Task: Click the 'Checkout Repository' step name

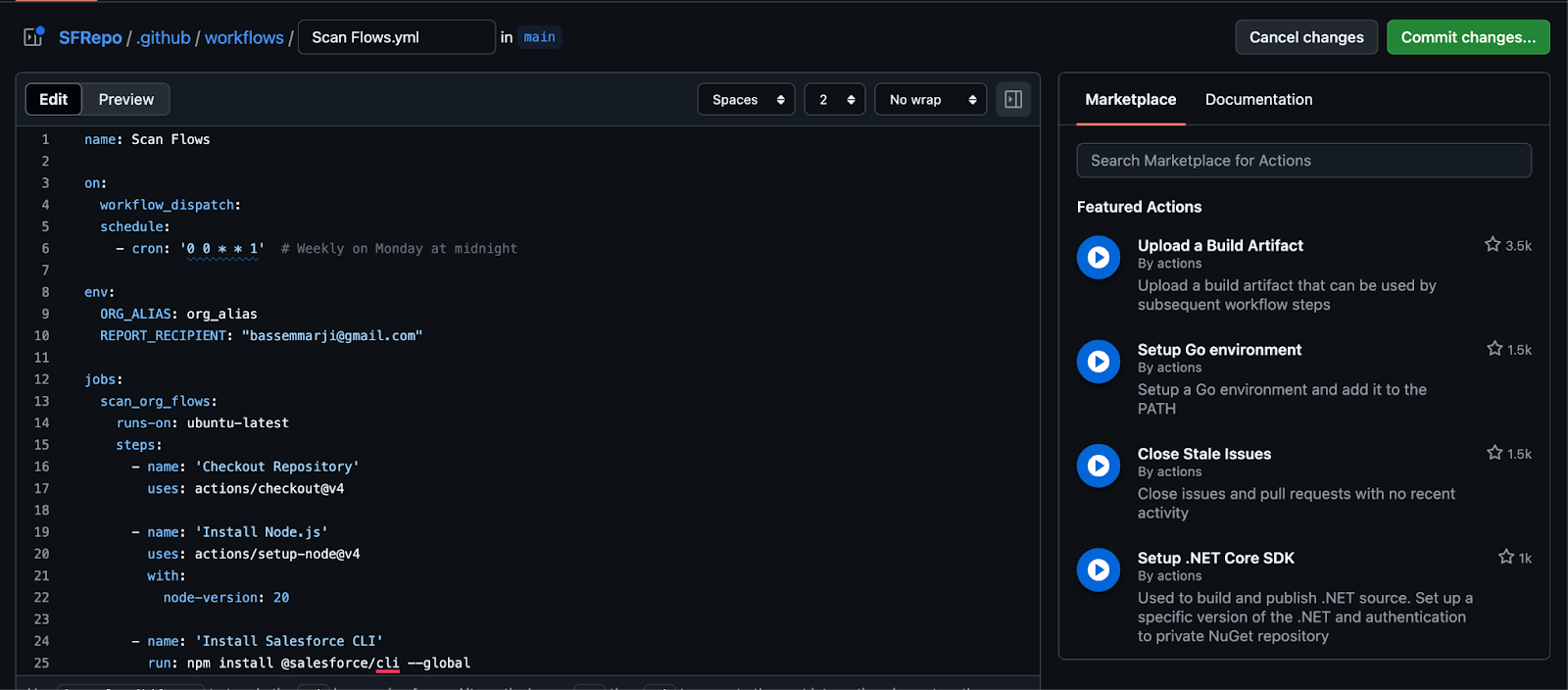Action: pos(277,467)
